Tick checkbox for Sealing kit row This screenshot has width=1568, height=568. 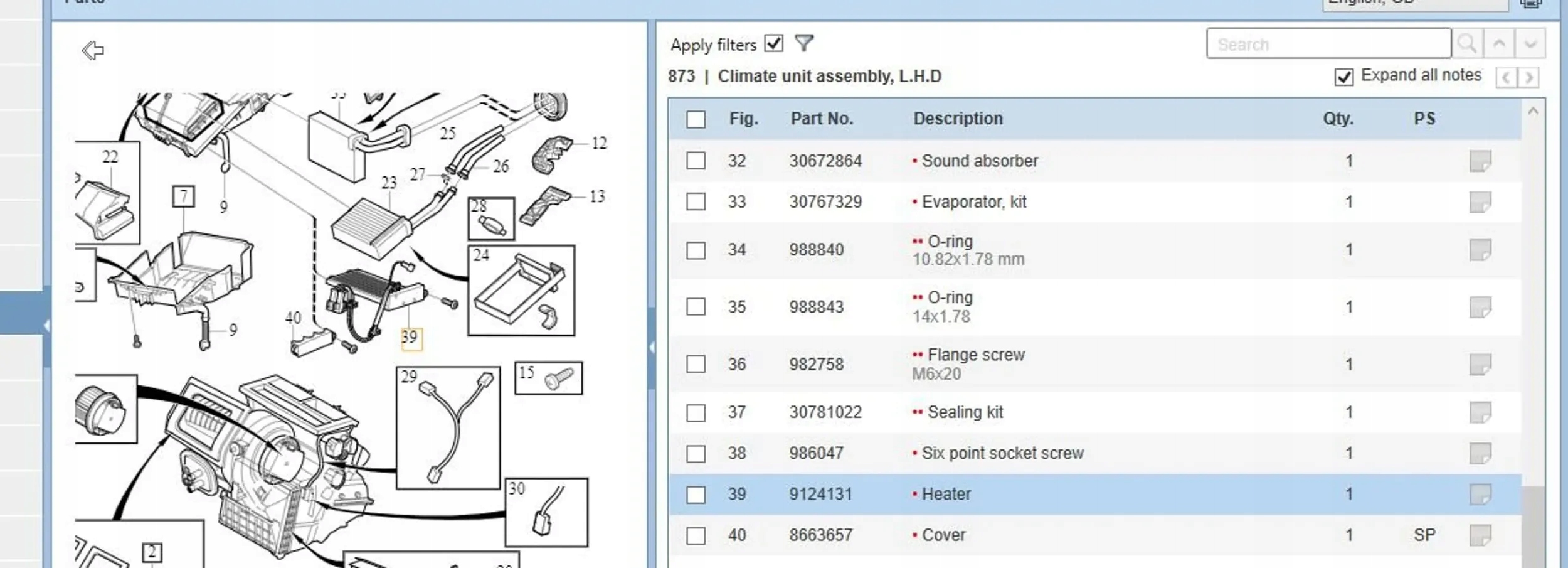696,413
